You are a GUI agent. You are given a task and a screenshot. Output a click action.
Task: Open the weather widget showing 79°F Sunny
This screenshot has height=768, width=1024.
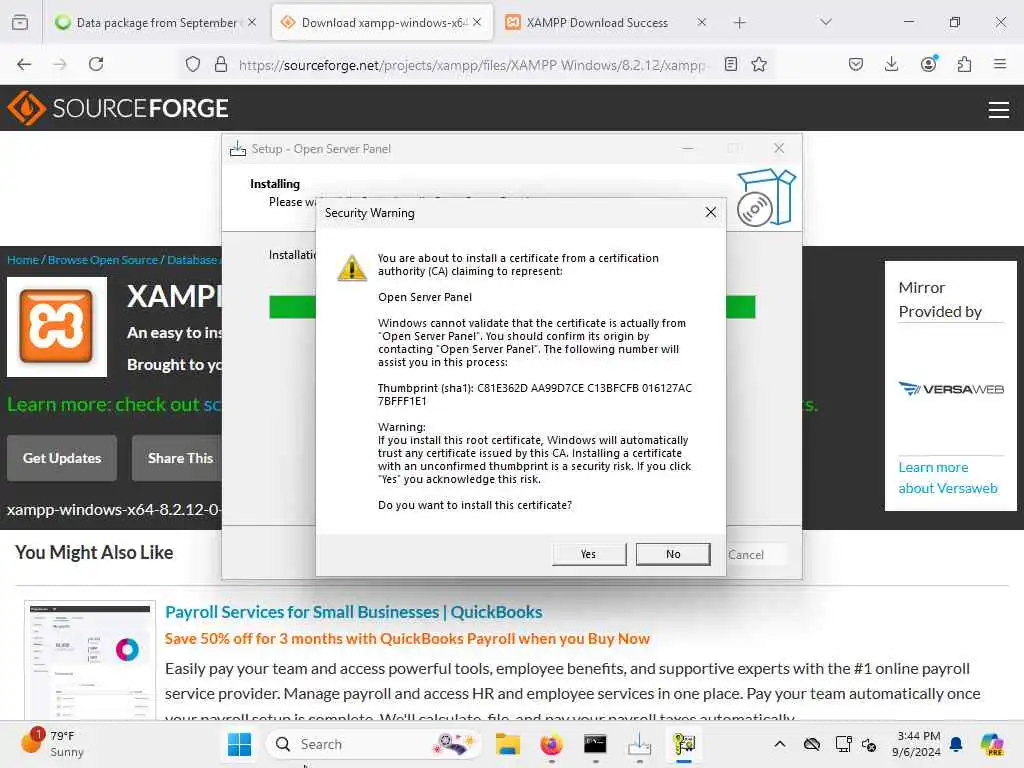52,744
